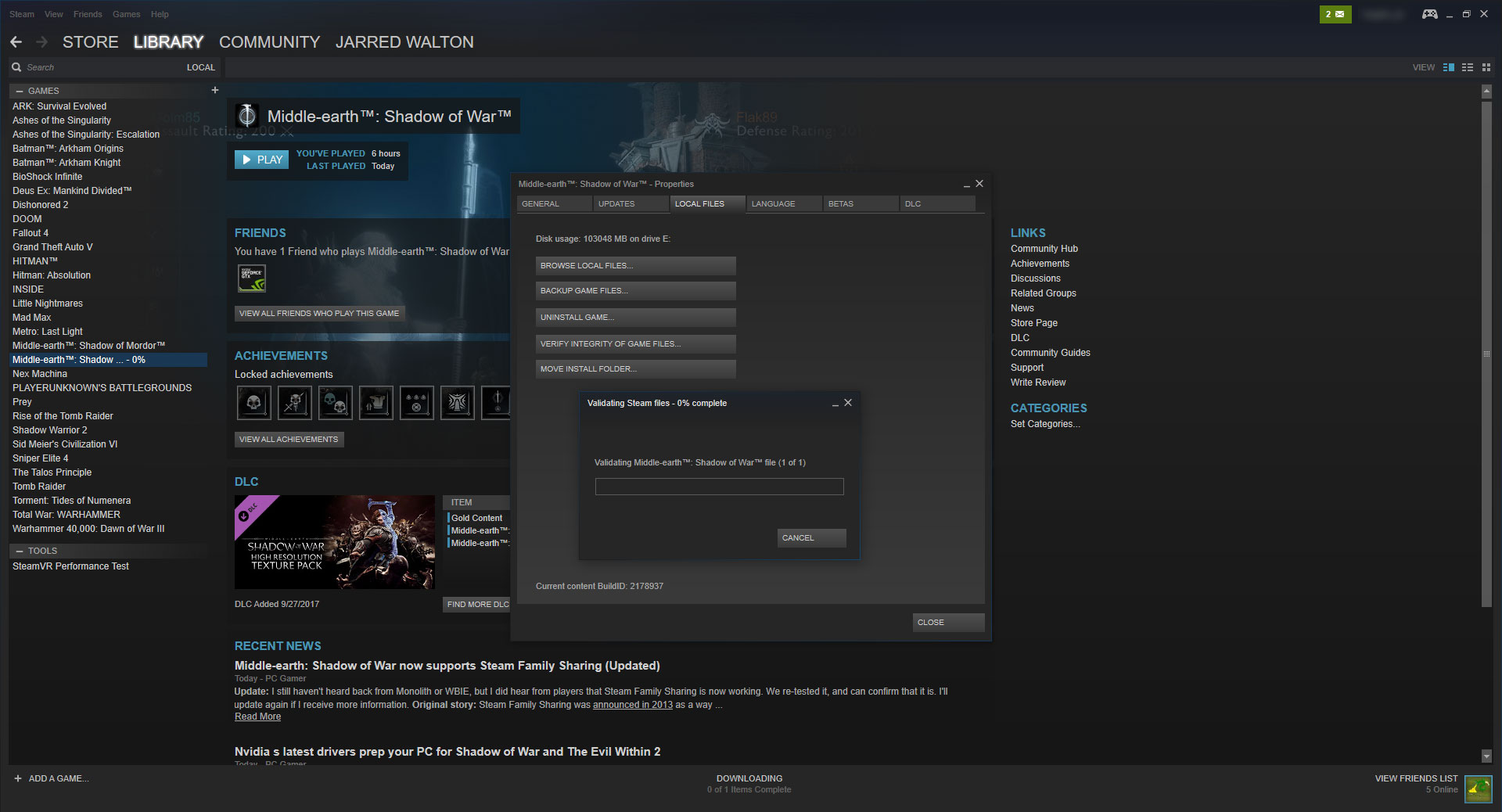Image resolution: width=1502 pixels, height=812 pixels.
Task: Click the scroll down arrow of page
Action: pyautogui.click(x=1486, y=756)
